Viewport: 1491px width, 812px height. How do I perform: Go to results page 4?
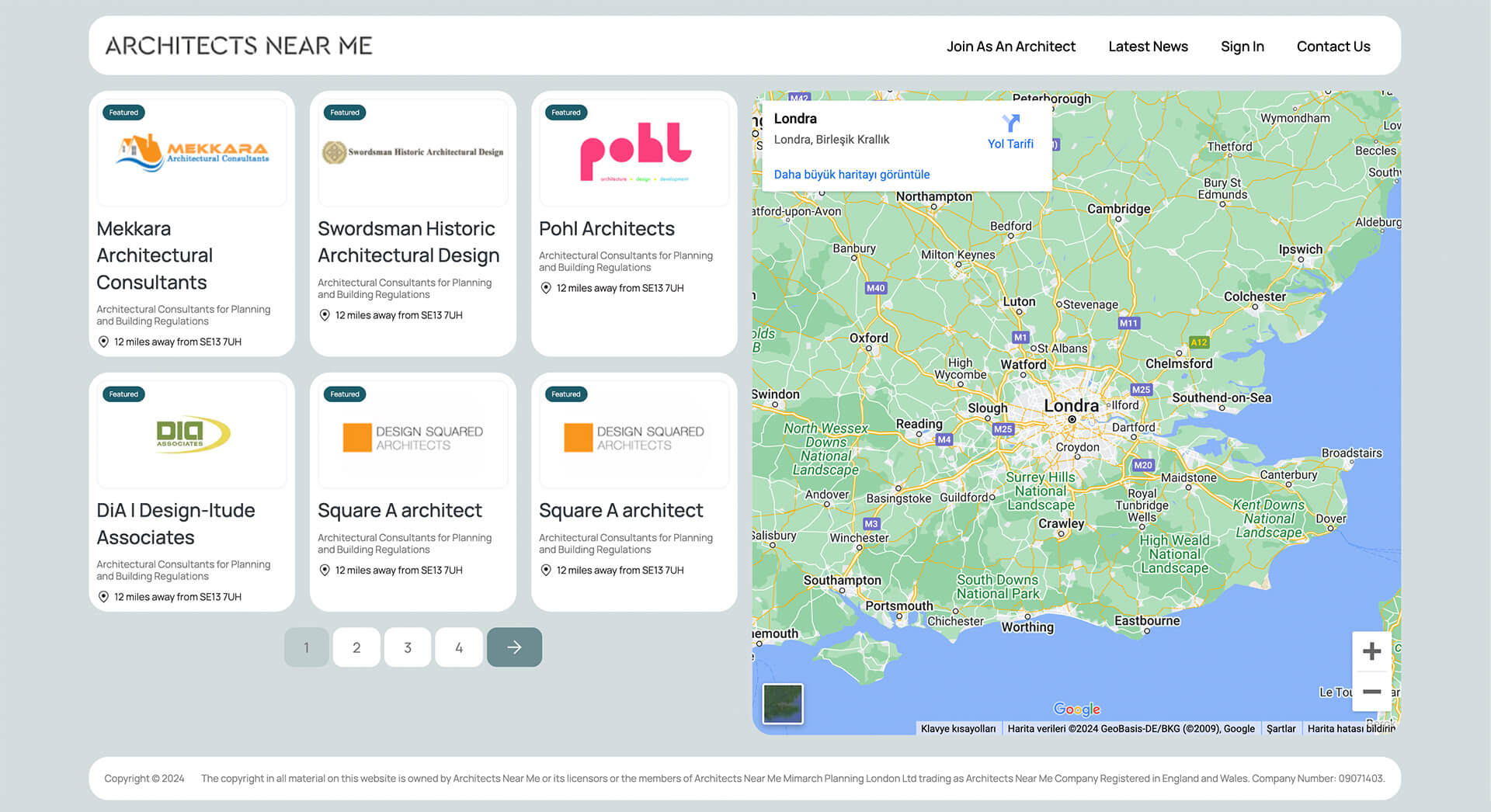[x=459, y=647]
